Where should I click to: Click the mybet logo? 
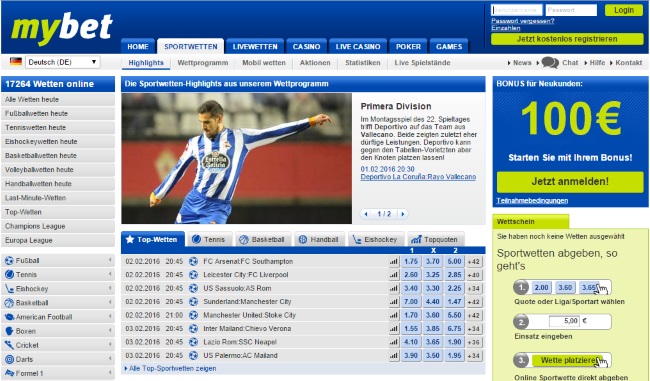pos(61,28)
